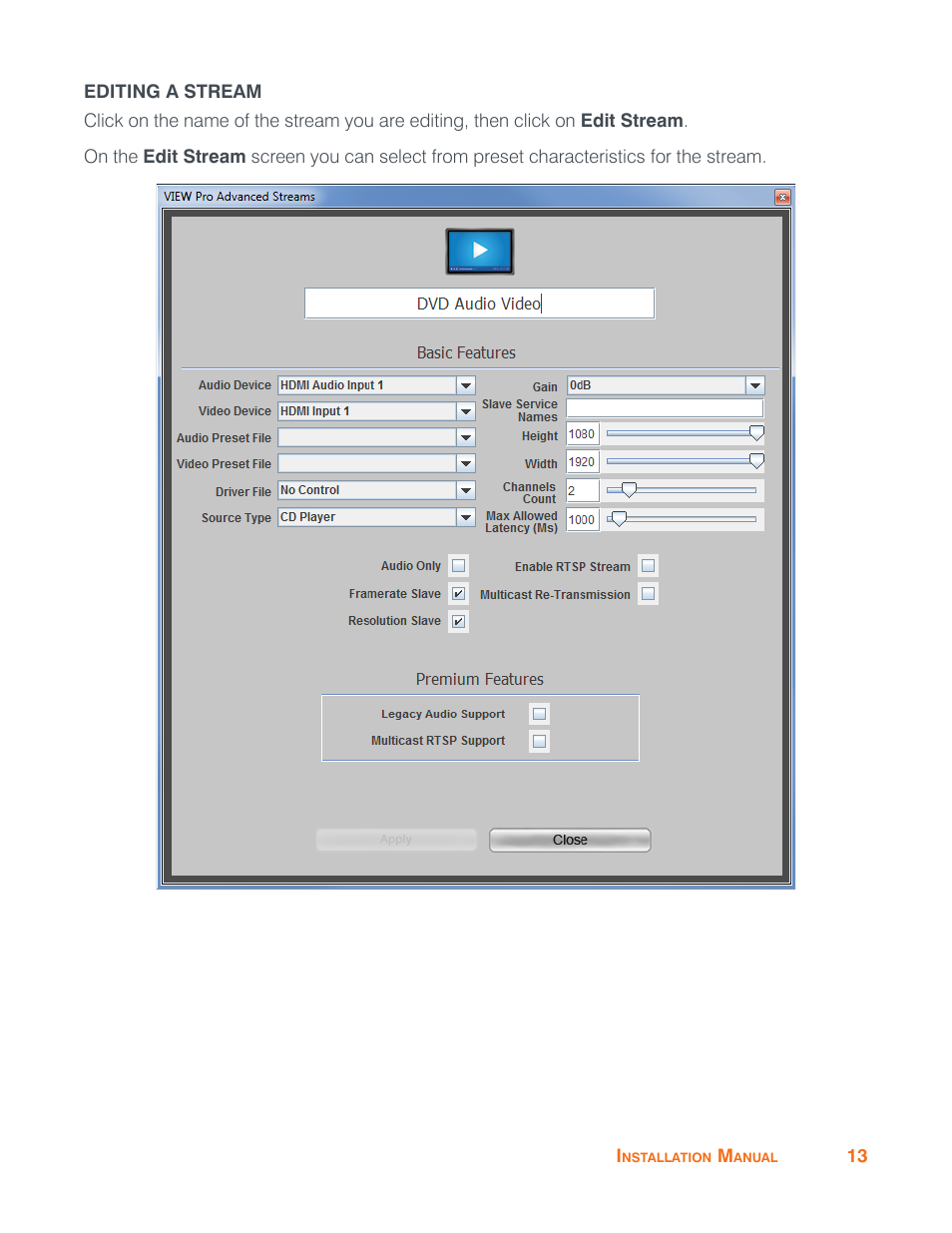Screen dimensions: 952x1233
Task: Enable the RTSP Stream checkbox
Action: pyautogui.click(x=648, y=566)
